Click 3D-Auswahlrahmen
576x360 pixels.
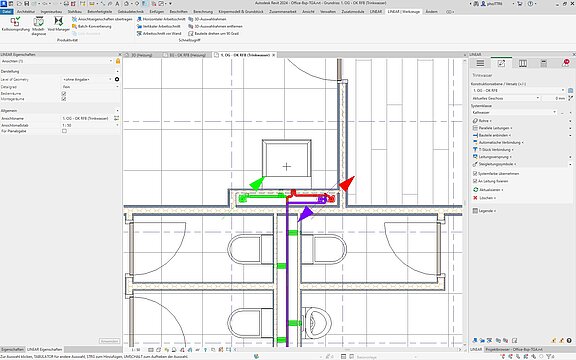click(207, 19)
